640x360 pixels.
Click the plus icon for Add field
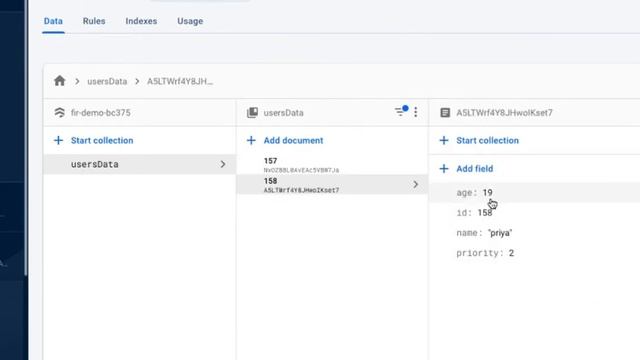[444, 169]
